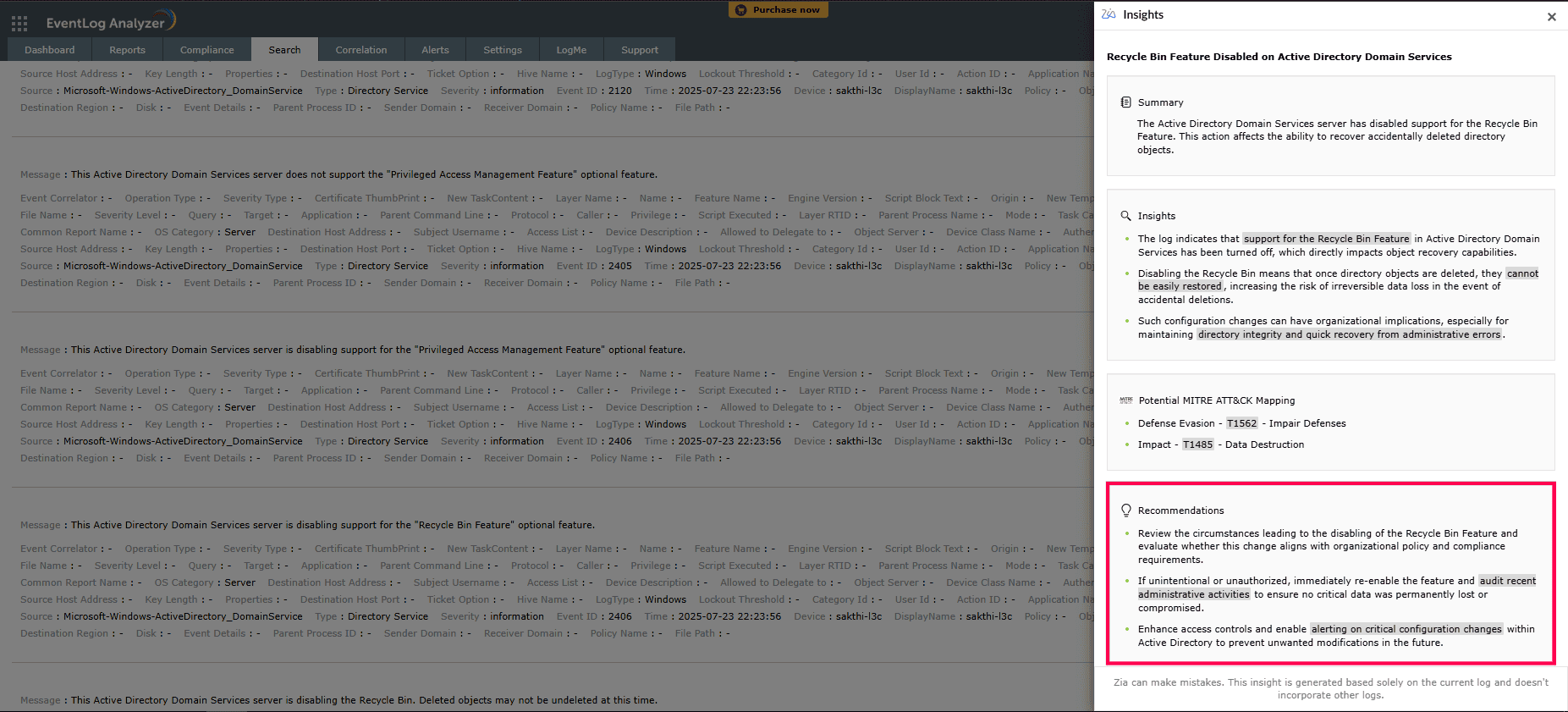Go to the Compliance tab

click(x=207, y=50)
